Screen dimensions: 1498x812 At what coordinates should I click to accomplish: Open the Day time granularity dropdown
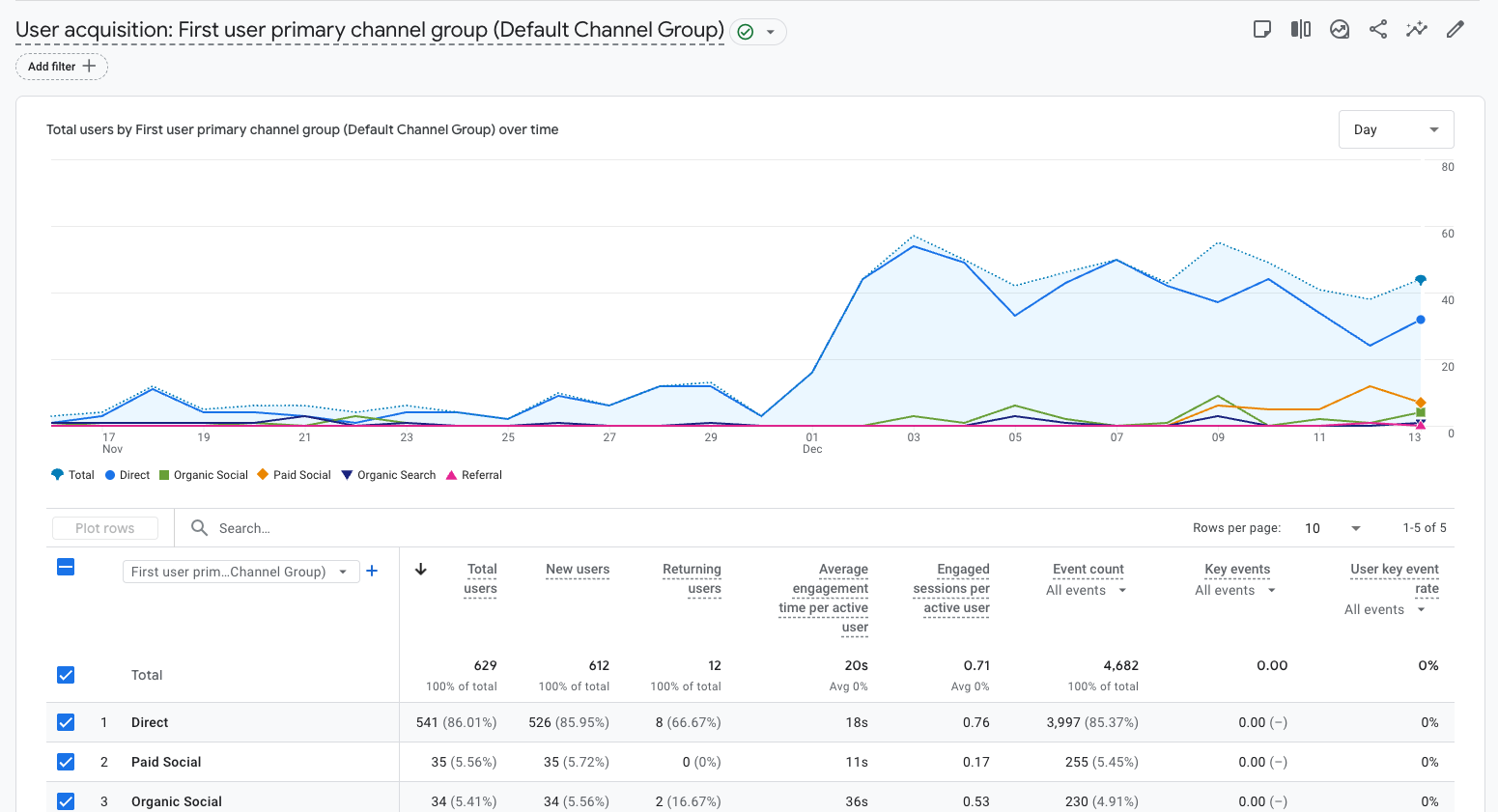(x=1396, y=128)
